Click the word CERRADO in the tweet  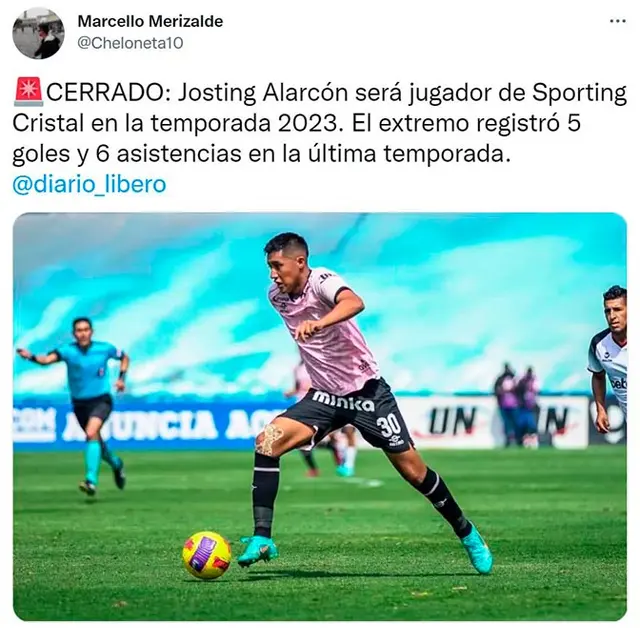105,93
